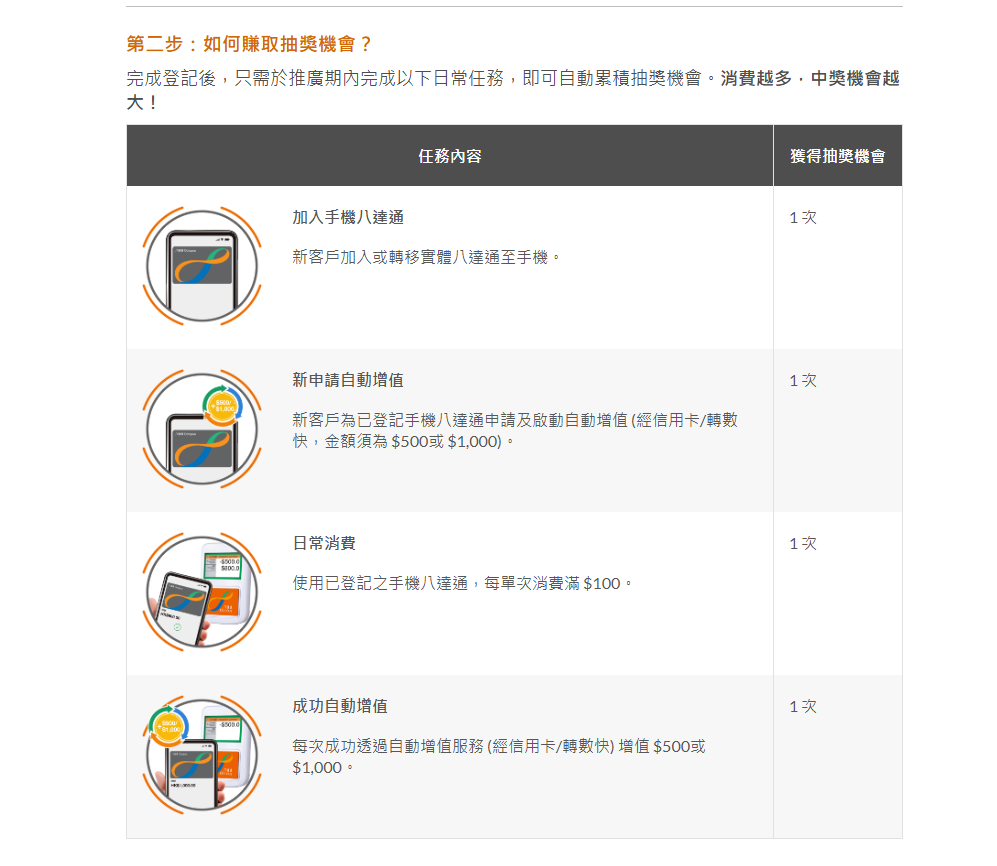This screenshot has width=997, height=866.
Task: Click the daily spending reader icon
Action: click(x=202, y=592)
